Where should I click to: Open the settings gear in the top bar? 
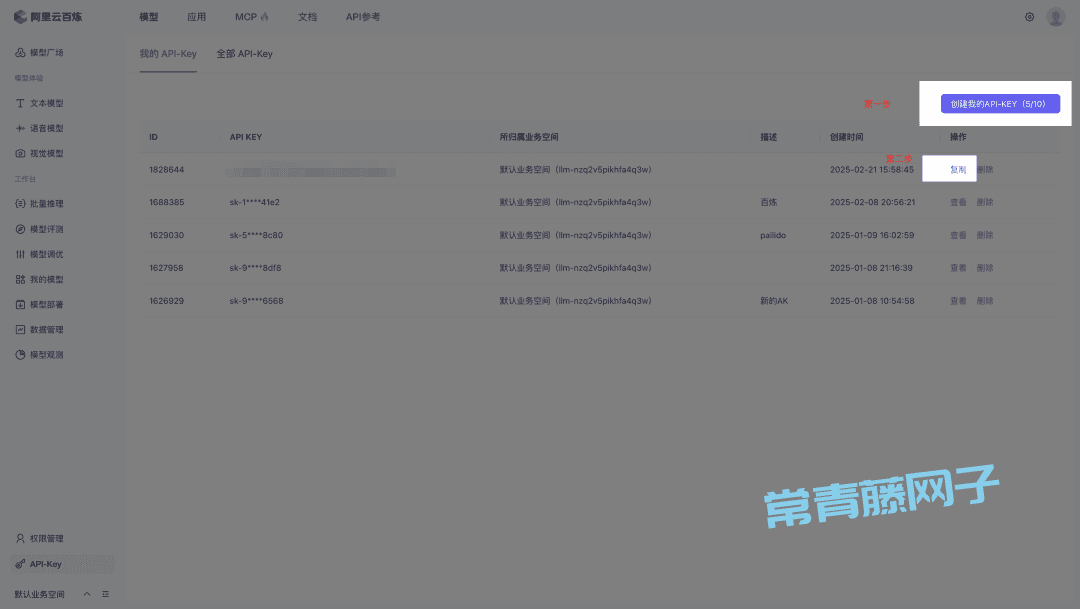(1029, 16)
